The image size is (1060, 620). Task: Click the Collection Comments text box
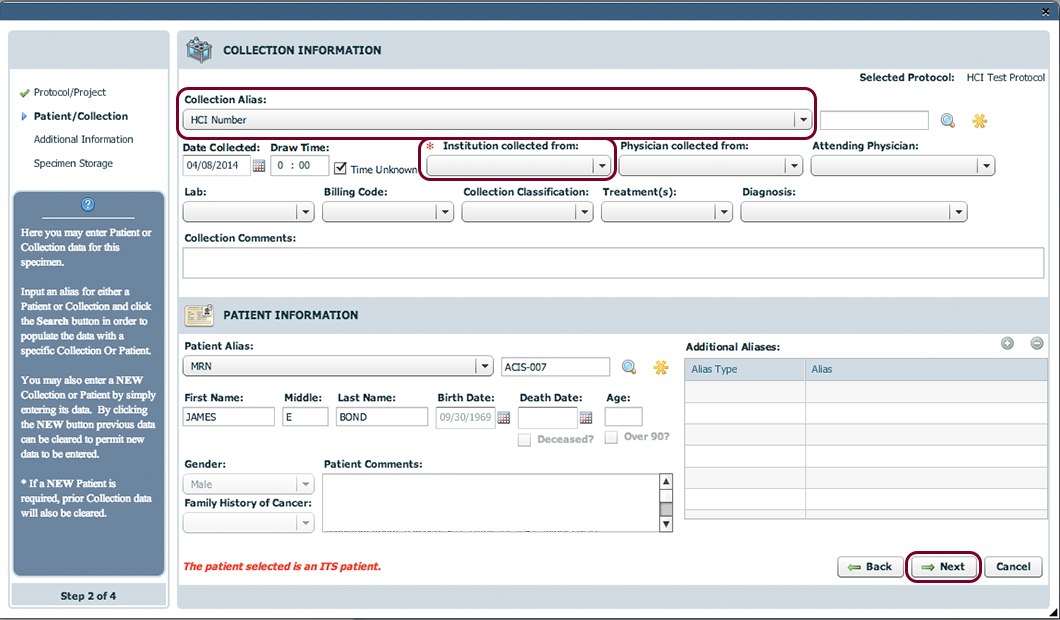click(613, 262)
